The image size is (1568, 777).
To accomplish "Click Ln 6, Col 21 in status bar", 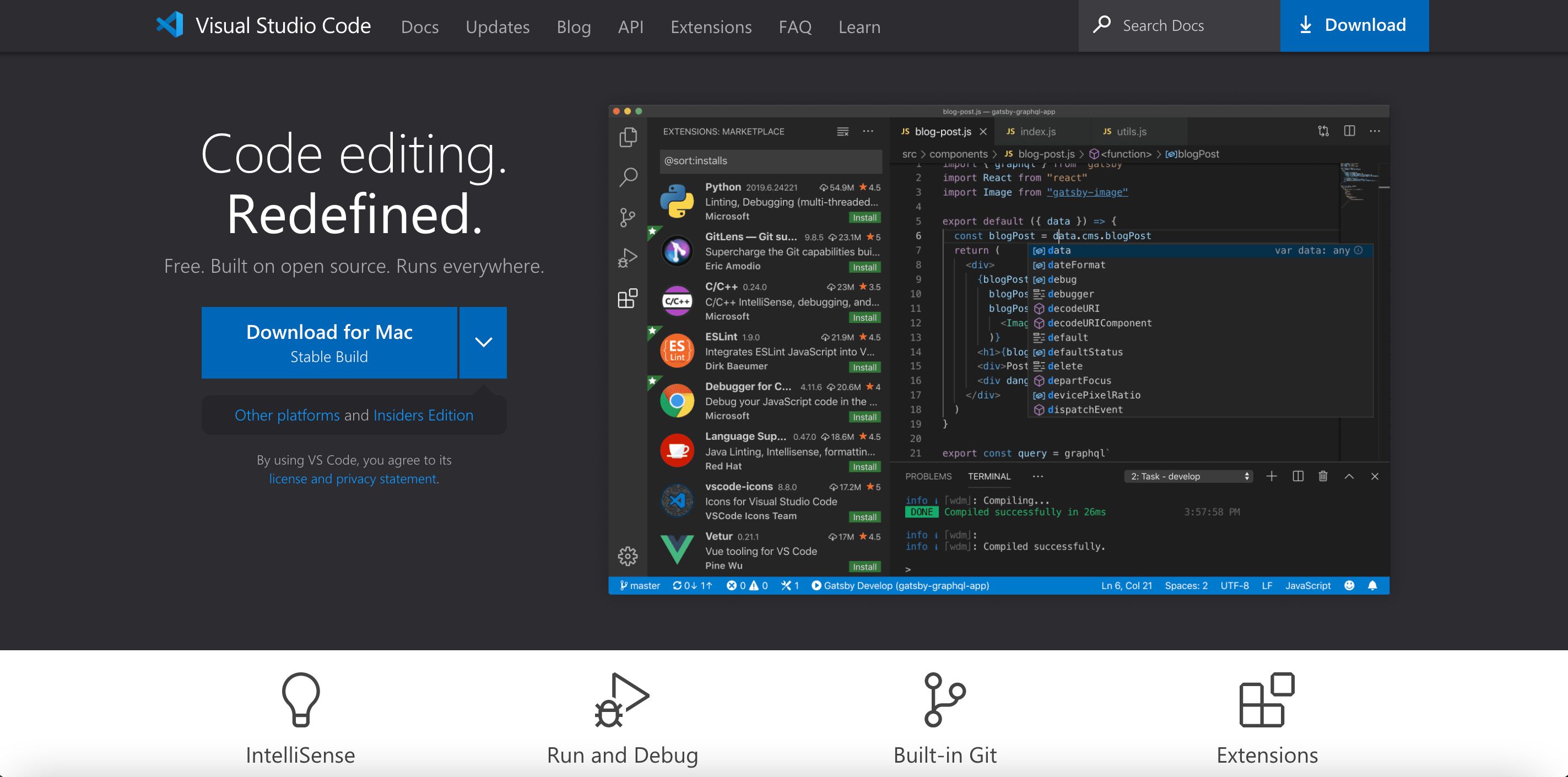I will tap(1127, 586).
